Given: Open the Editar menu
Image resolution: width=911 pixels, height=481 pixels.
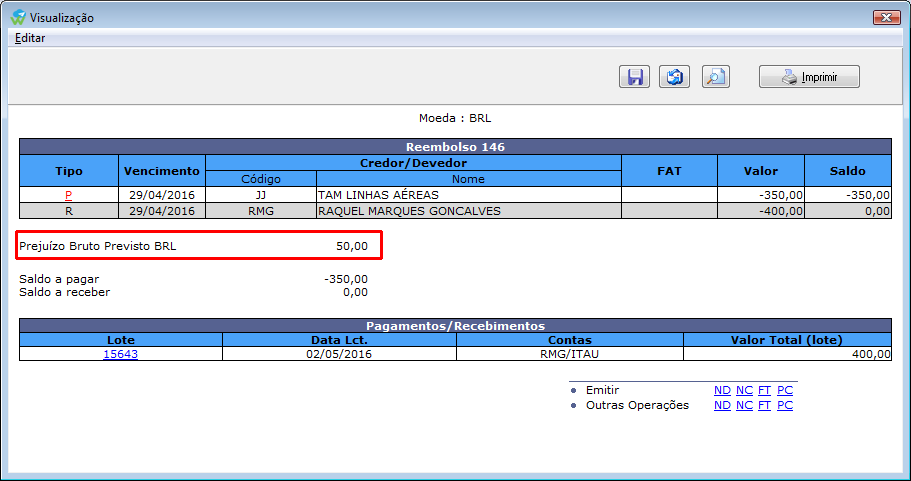Looking at the screenshot, I should 30,38.
